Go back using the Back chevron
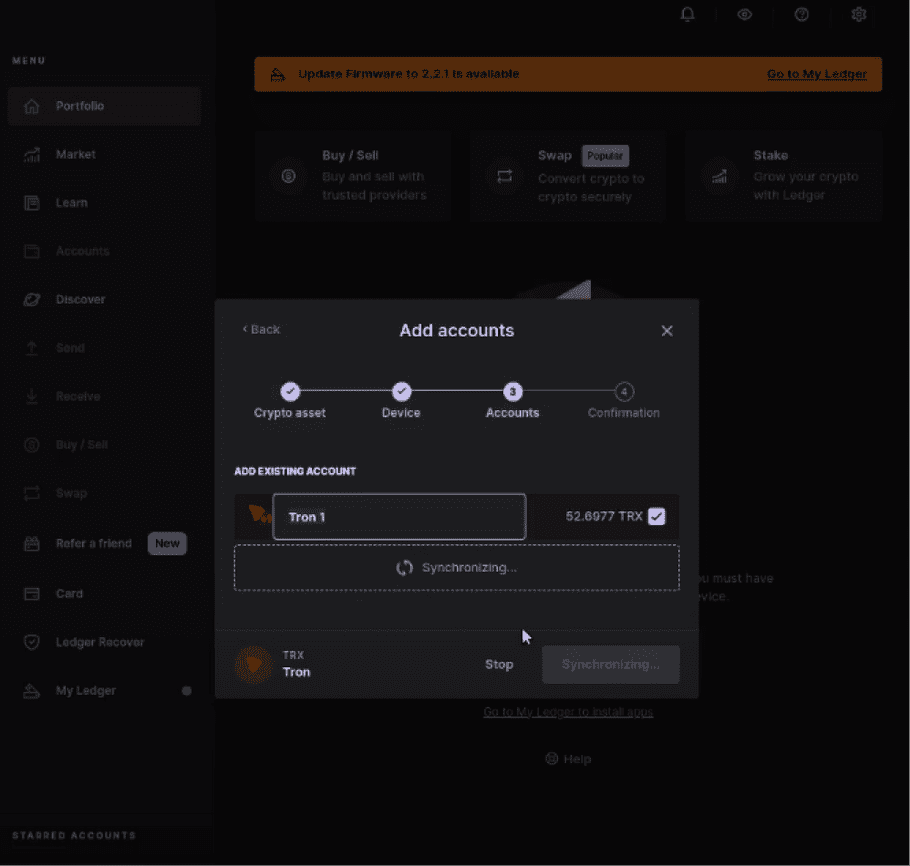Screen dimensions: 910x866 261,330
